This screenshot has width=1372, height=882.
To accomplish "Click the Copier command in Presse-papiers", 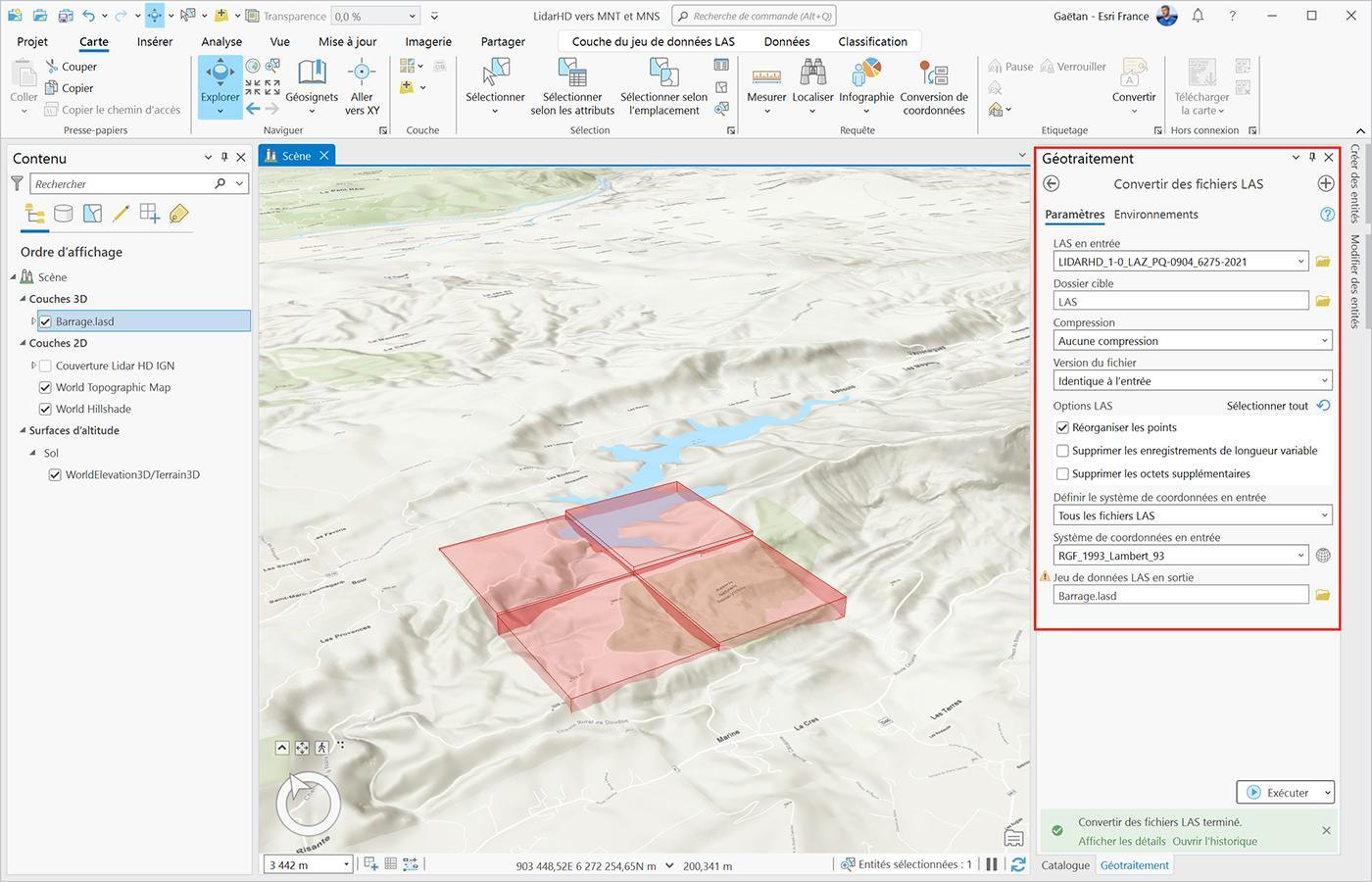I will tap(70, 88).
